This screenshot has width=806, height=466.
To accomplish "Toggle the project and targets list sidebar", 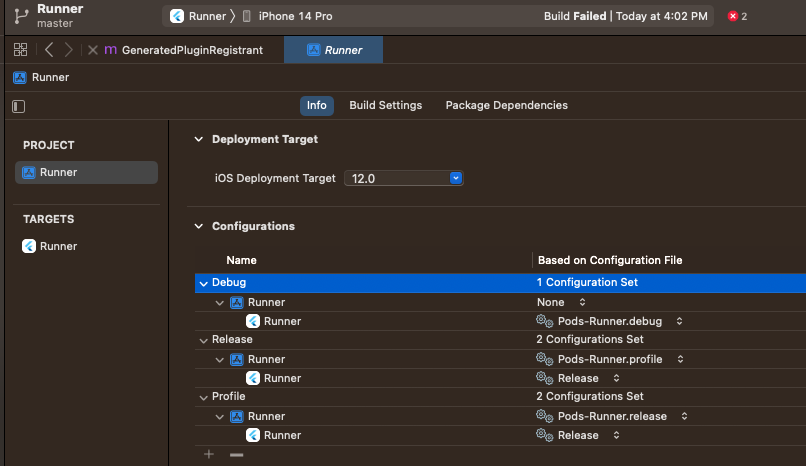I will 19,106.
